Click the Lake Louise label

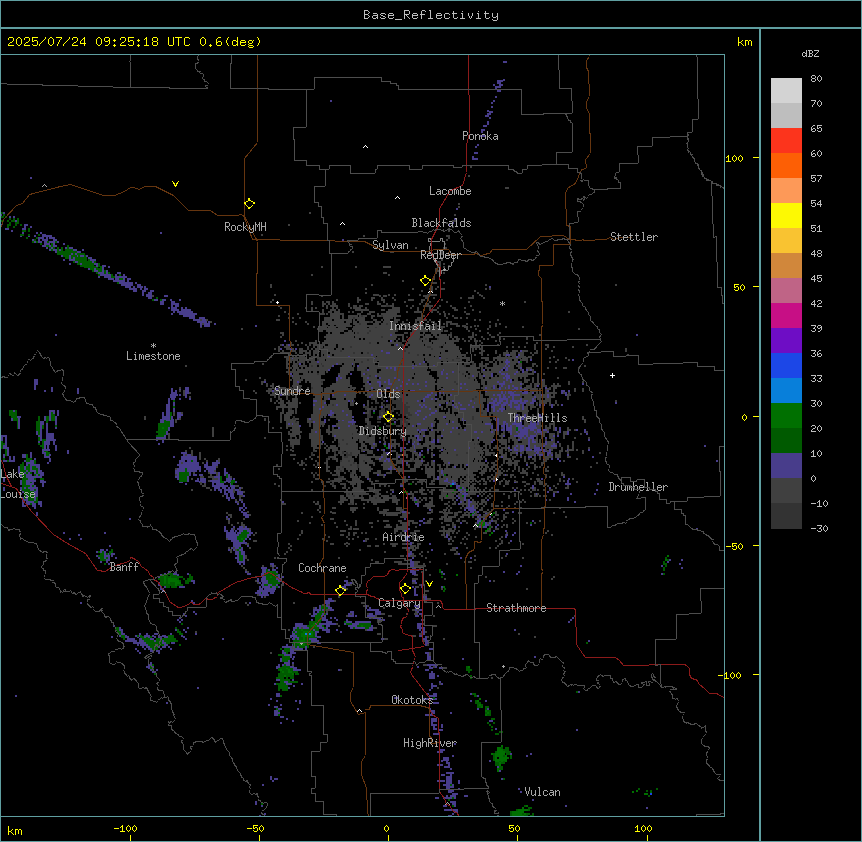(17, 484)
